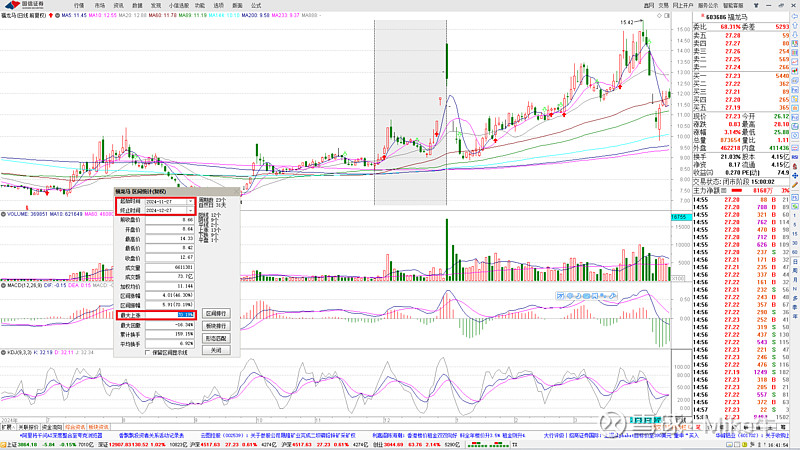The width and height of the screenshot is (800, 450).
Task: Click the 603686 福龙马 stock title
Action: tap(727, 17)
